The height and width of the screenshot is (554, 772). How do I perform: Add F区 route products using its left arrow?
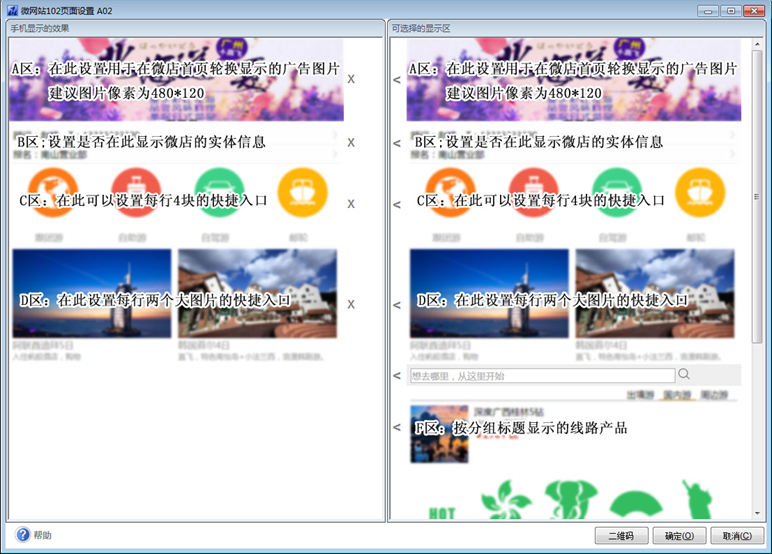tap(397, 427)
